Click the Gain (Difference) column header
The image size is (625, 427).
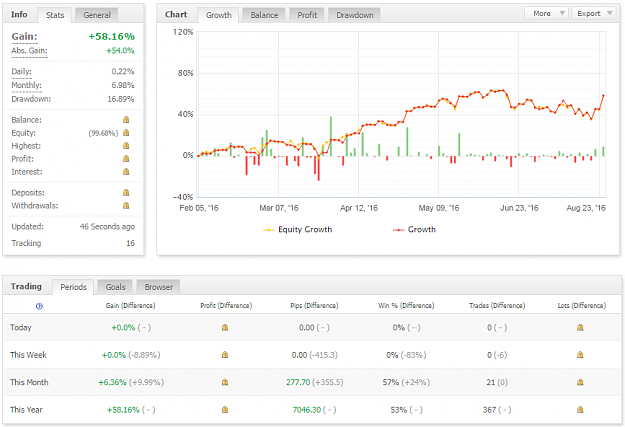click(130, 306)
